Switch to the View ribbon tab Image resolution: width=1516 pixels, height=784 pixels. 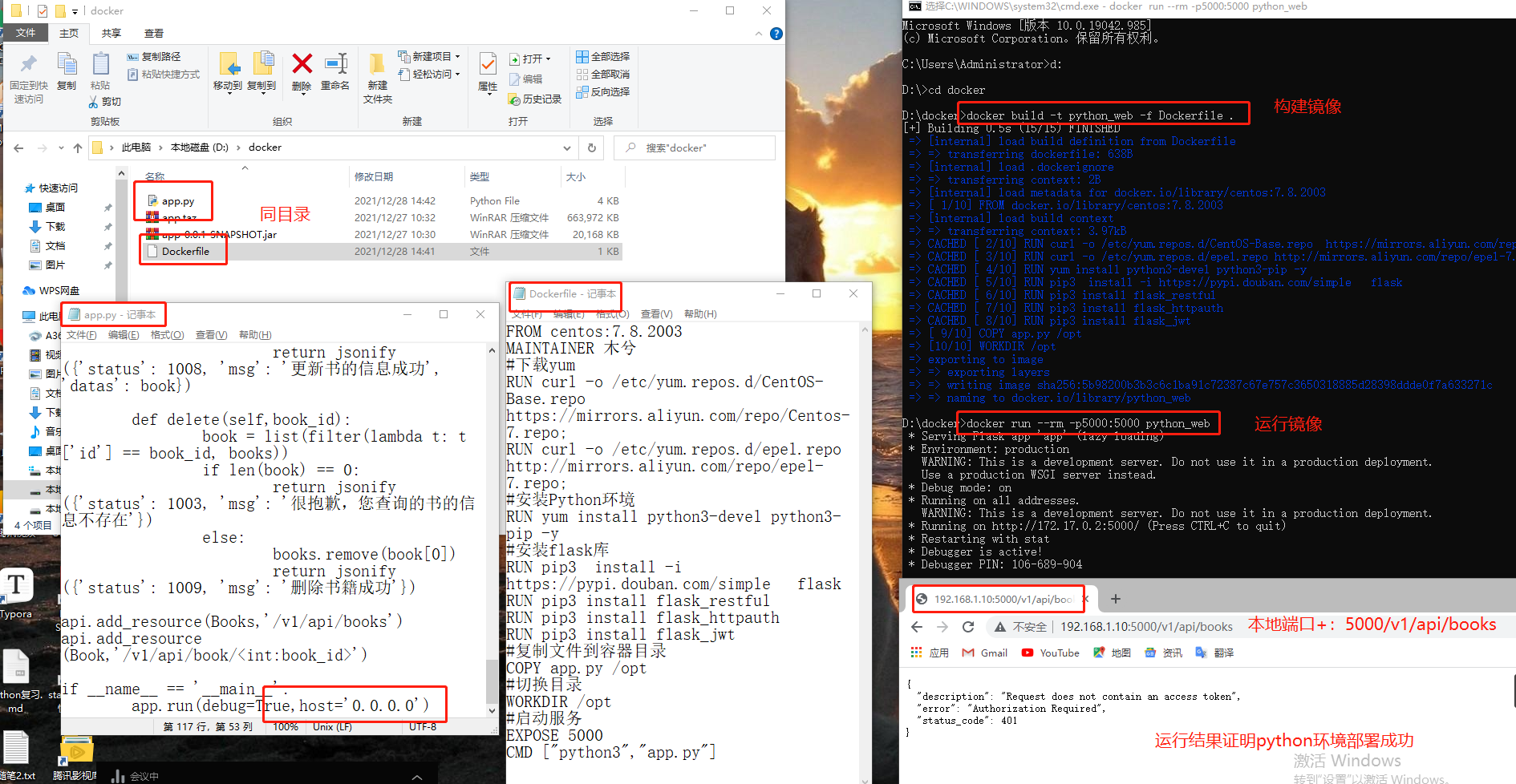coord(154,33)
